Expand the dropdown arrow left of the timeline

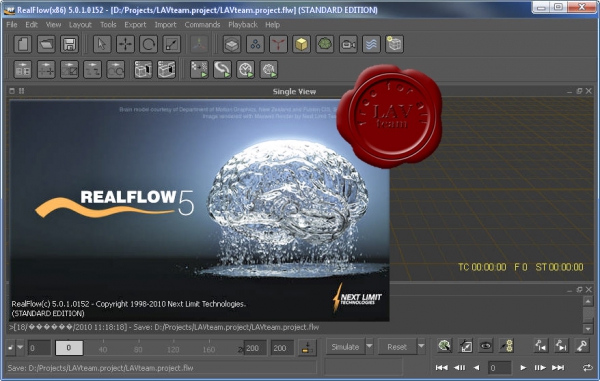[20, 347]
